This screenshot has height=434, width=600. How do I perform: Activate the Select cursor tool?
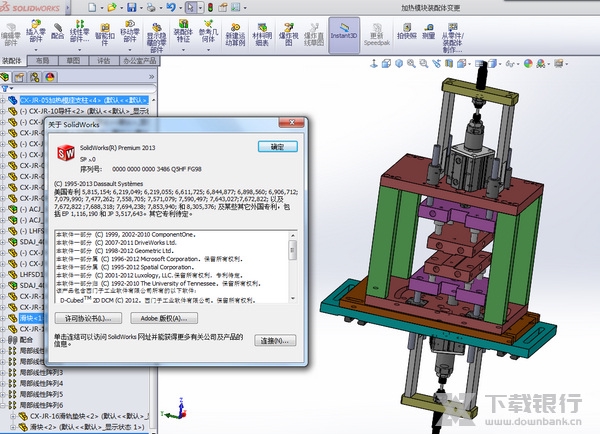(x=191, y=7)
